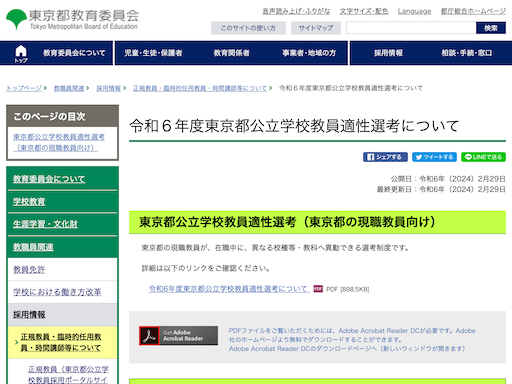512x384 pixels.
Task: Go to the Top home icon
Action: [21, 53]
